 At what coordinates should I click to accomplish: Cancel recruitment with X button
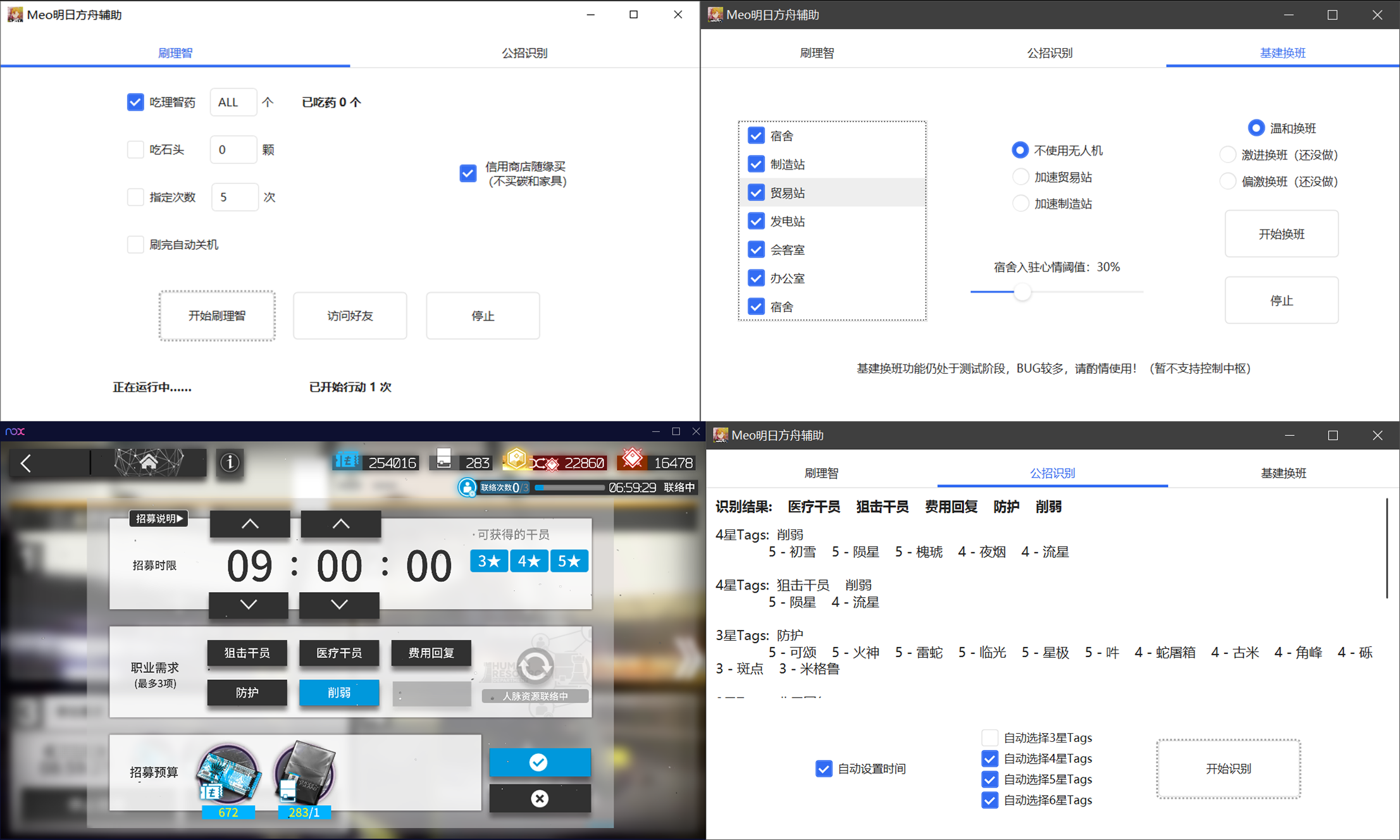[x=540, y=798]
